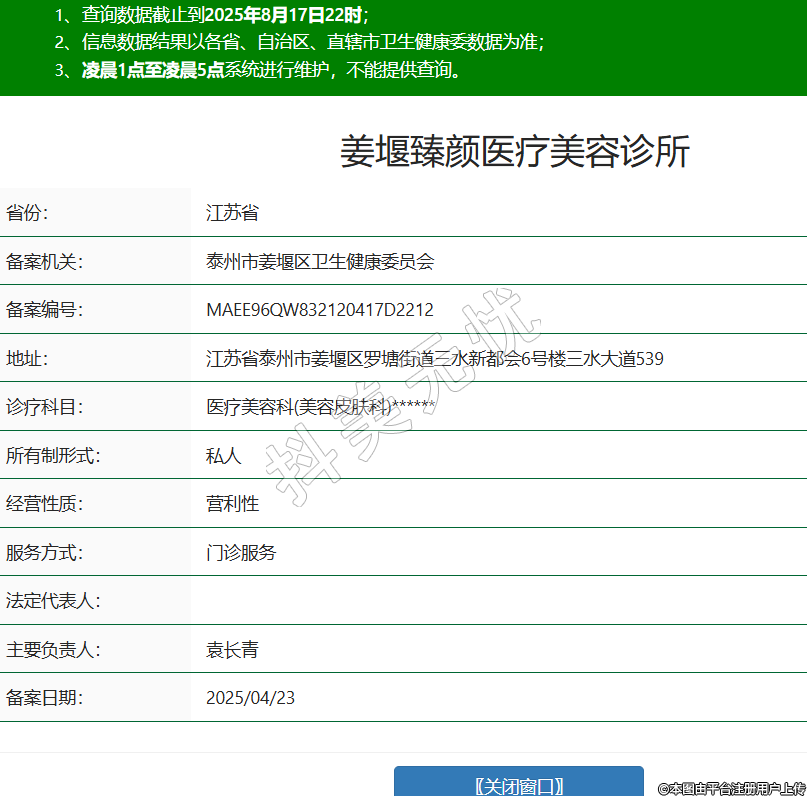Click the 营利性 business nature value
Screen dimensions: 807x796
(x=232, y=504)
